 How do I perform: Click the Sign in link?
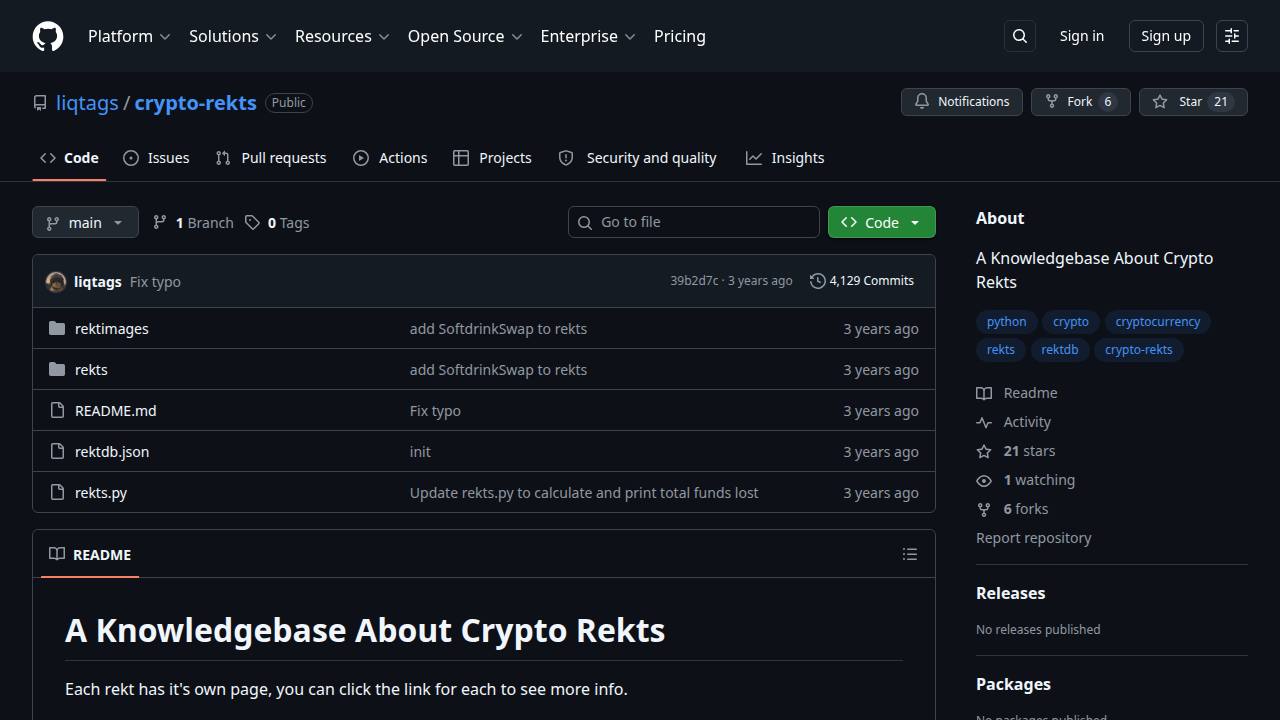[x=1082, y=36]
